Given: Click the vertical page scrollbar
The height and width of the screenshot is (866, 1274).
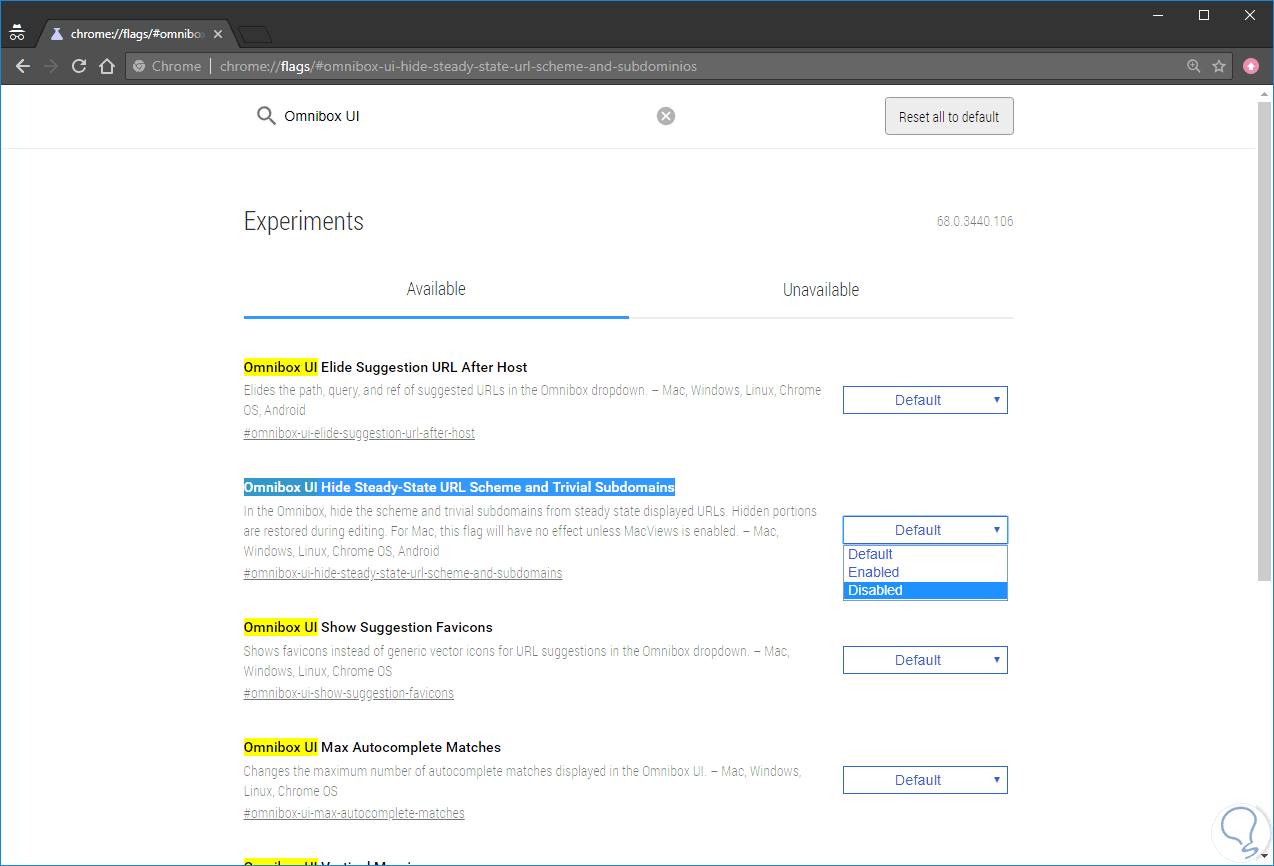Looking at the screenshot, I should [1264, 340].
